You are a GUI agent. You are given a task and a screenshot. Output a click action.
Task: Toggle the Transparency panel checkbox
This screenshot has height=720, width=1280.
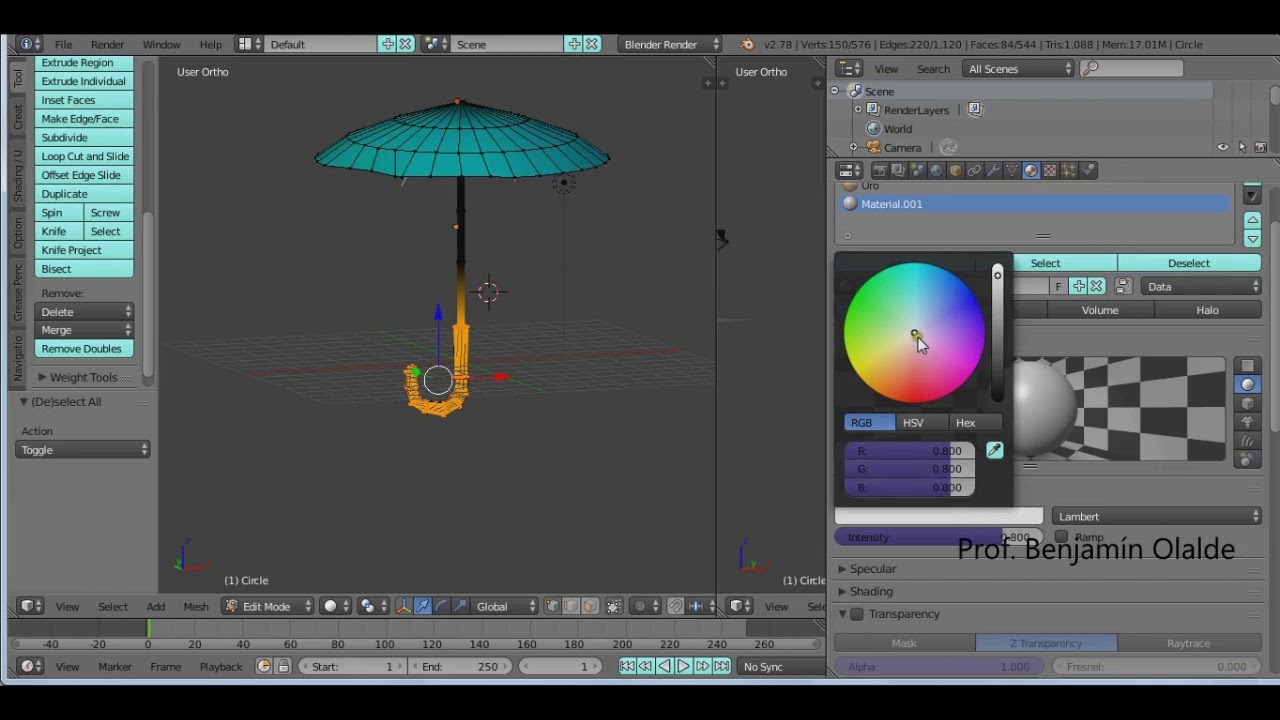pos(857,614)
